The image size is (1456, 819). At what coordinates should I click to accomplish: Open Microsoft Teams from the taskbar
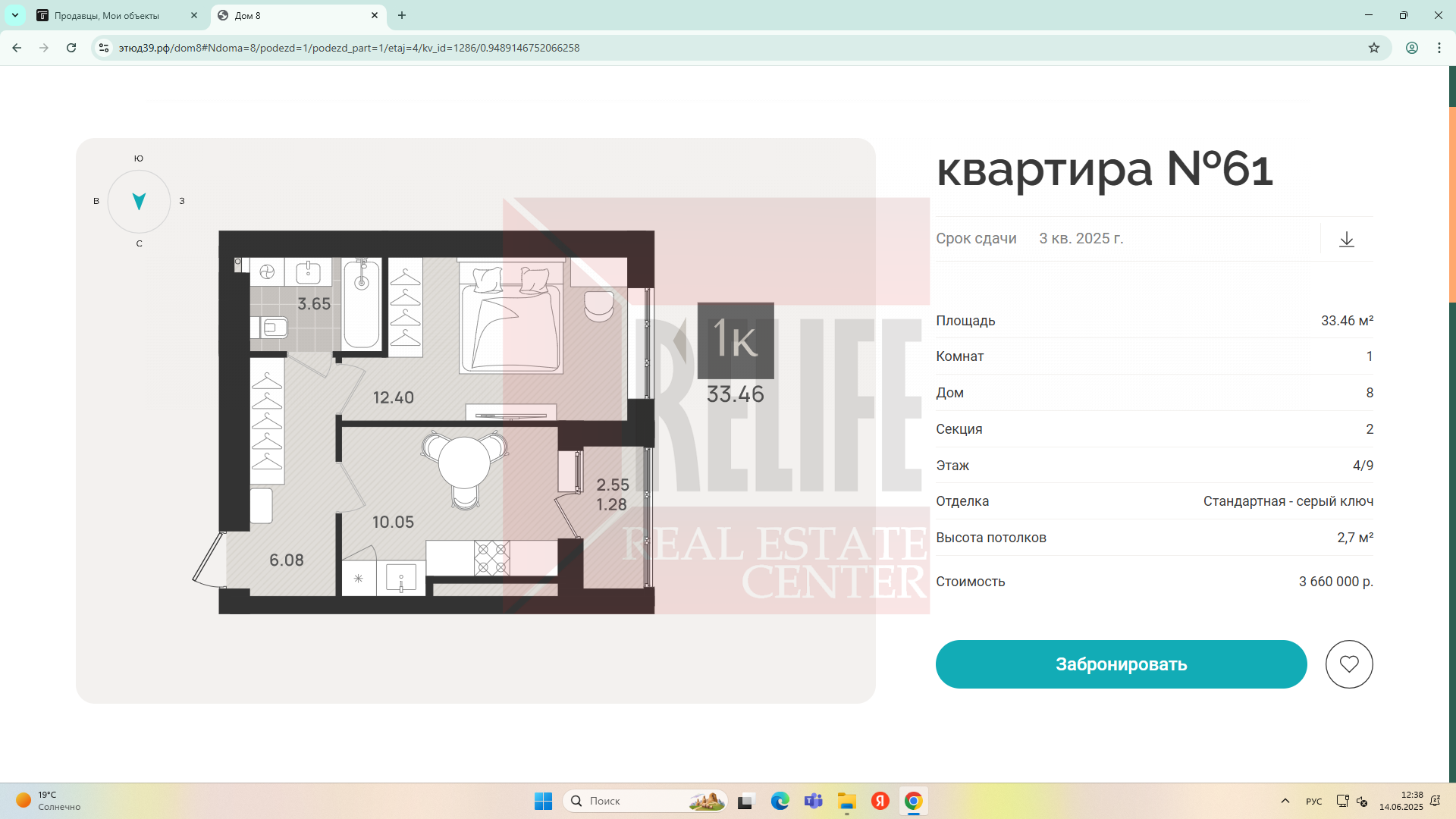pyautogui.click(x=813, y=801)
